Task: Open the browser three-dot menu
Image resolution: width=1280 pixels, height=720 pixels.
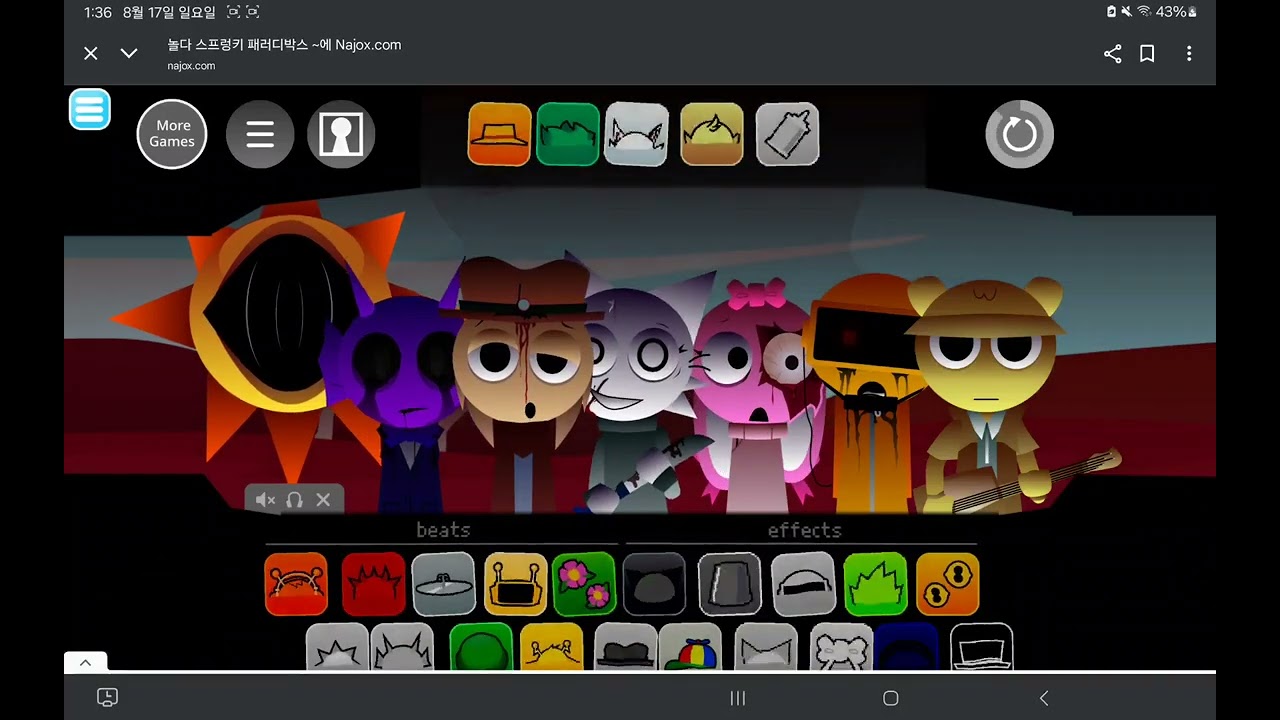Action: click(x=1189, y=54)
